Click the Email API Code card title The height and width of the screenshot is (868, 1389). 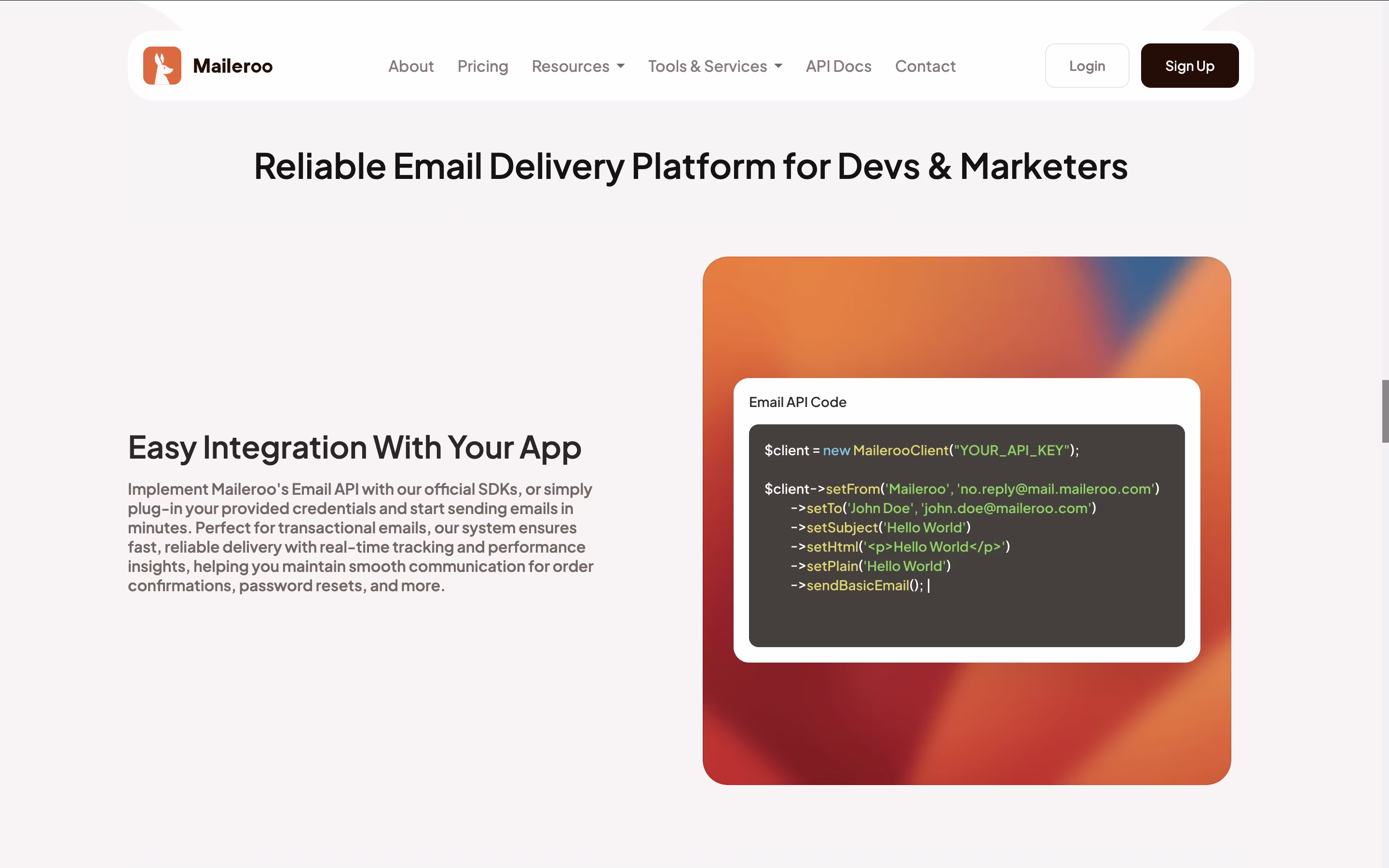point(797,402)
